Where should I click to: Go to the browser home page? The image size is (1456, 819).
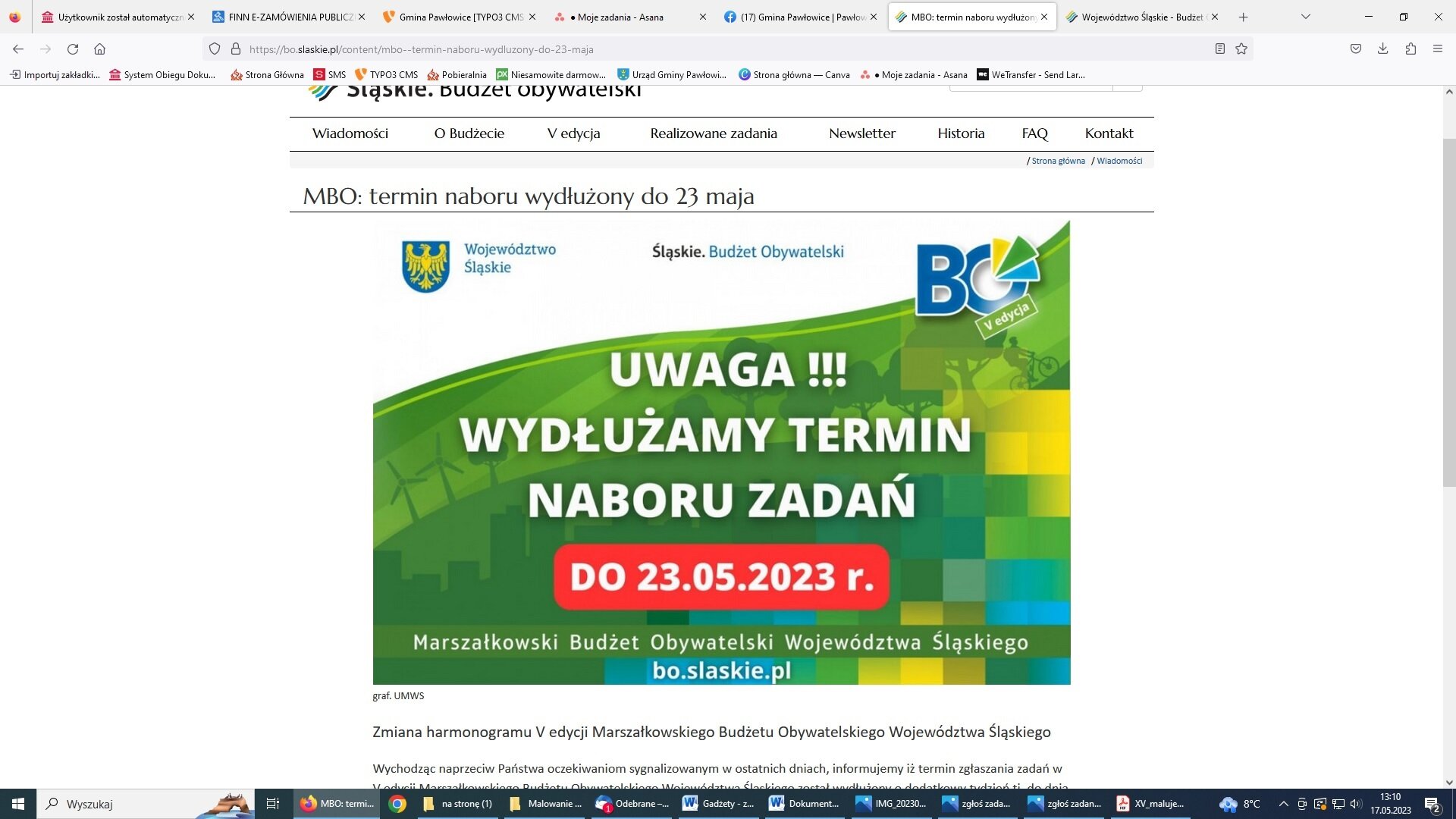click(x=99, y=49)
